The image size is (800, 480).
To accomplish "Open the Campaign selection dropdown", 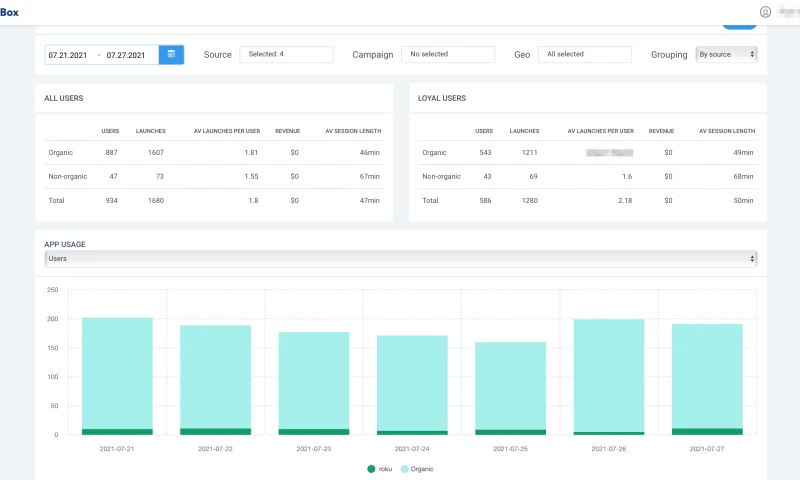I will [x=448, y=54].
